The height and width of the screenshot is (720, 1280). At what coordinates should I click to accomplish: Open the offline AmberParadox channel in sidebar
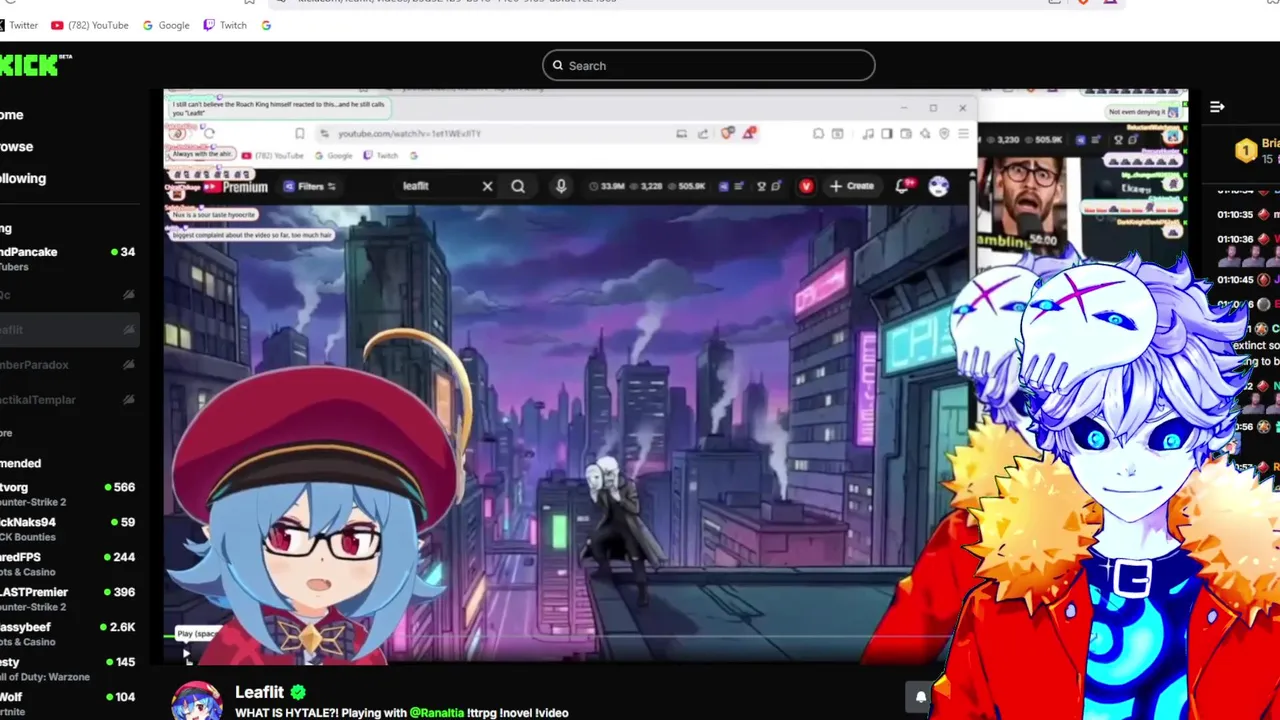(68, 365)
